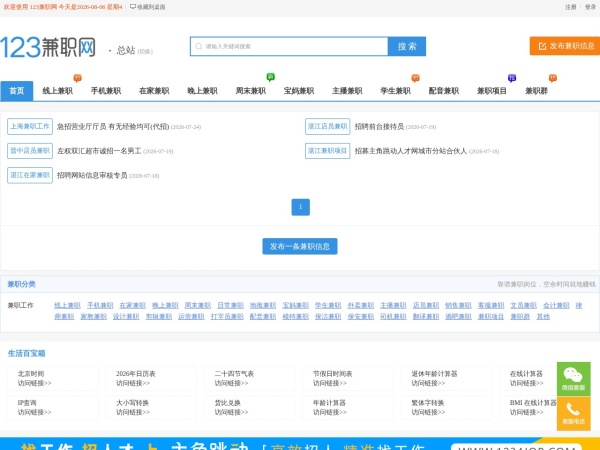Open 其他 category link
The image size is (600, 450).
coord(543,316)
